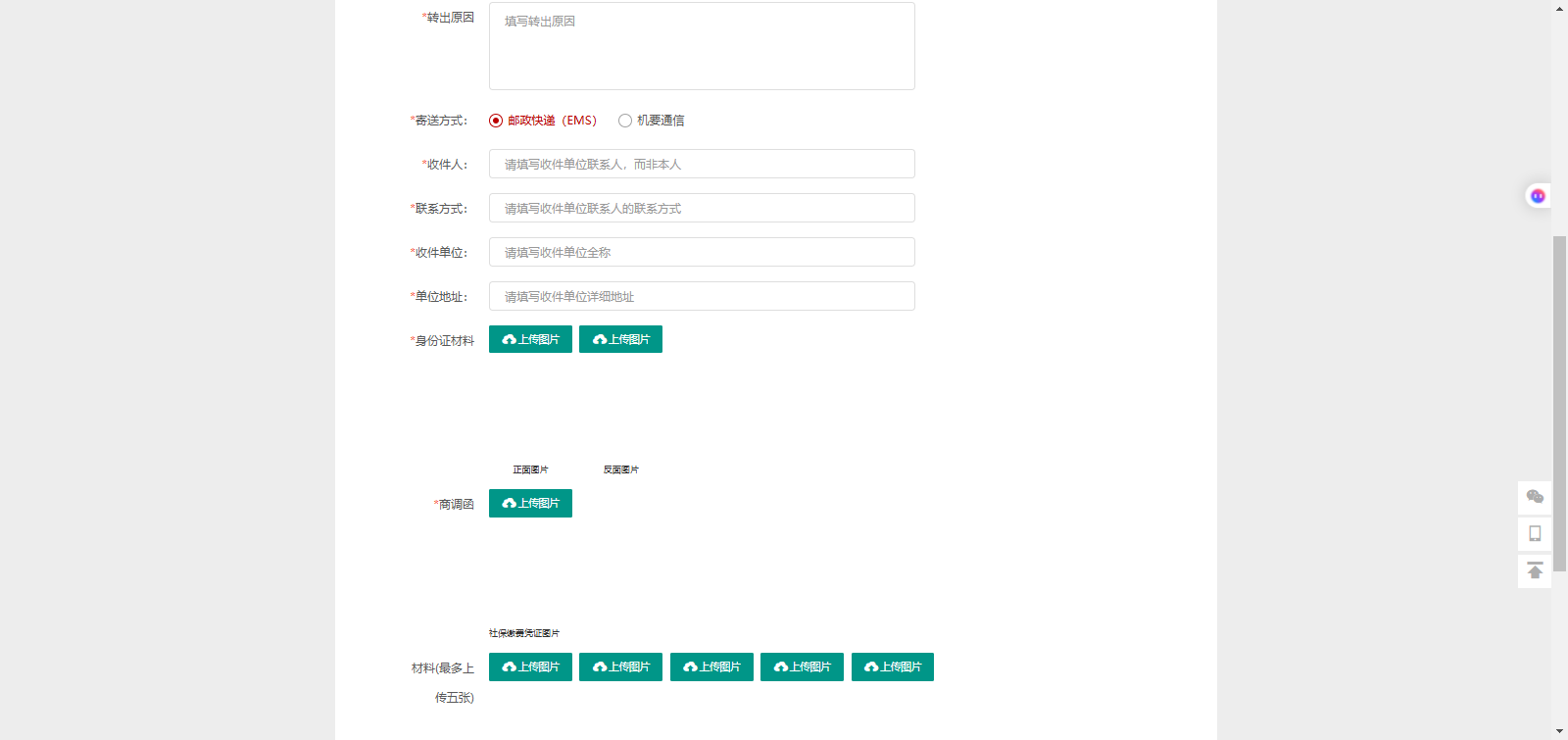Focus the 转出原因 text area
This screenshot has height=740, width=1568.
(x=702, y=46)
